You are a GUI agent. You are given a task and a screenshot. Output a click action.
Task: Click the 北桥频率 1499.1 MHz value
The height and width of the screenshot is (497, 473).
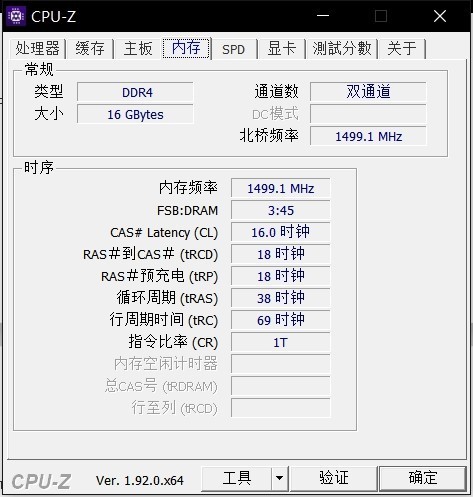[368, 136]
